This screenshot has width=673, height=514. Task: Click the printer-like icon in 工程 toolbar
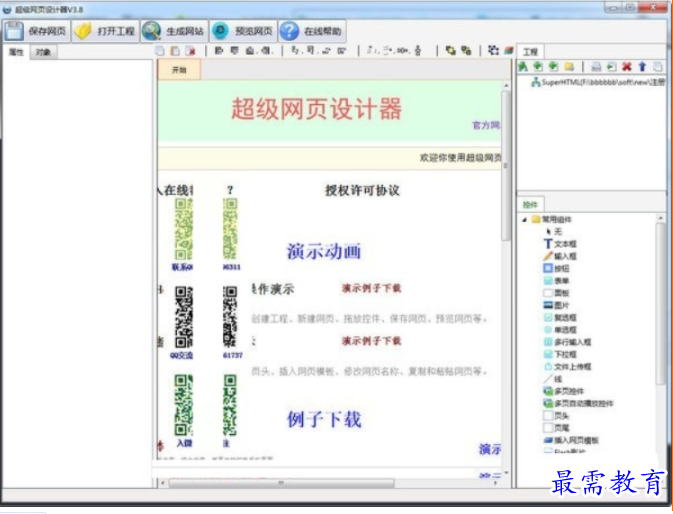coord(596,67)
